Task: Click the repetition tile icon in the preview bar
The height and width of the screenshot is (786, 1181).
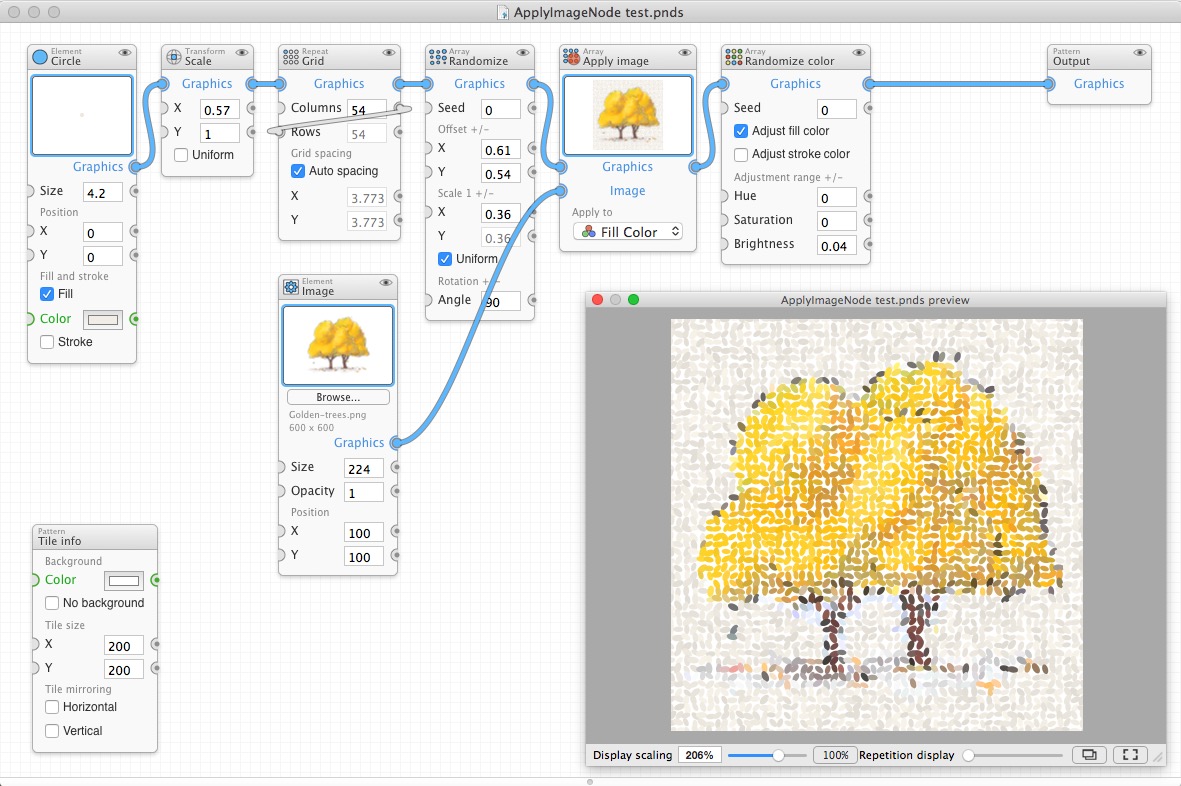Action: 1088,755
